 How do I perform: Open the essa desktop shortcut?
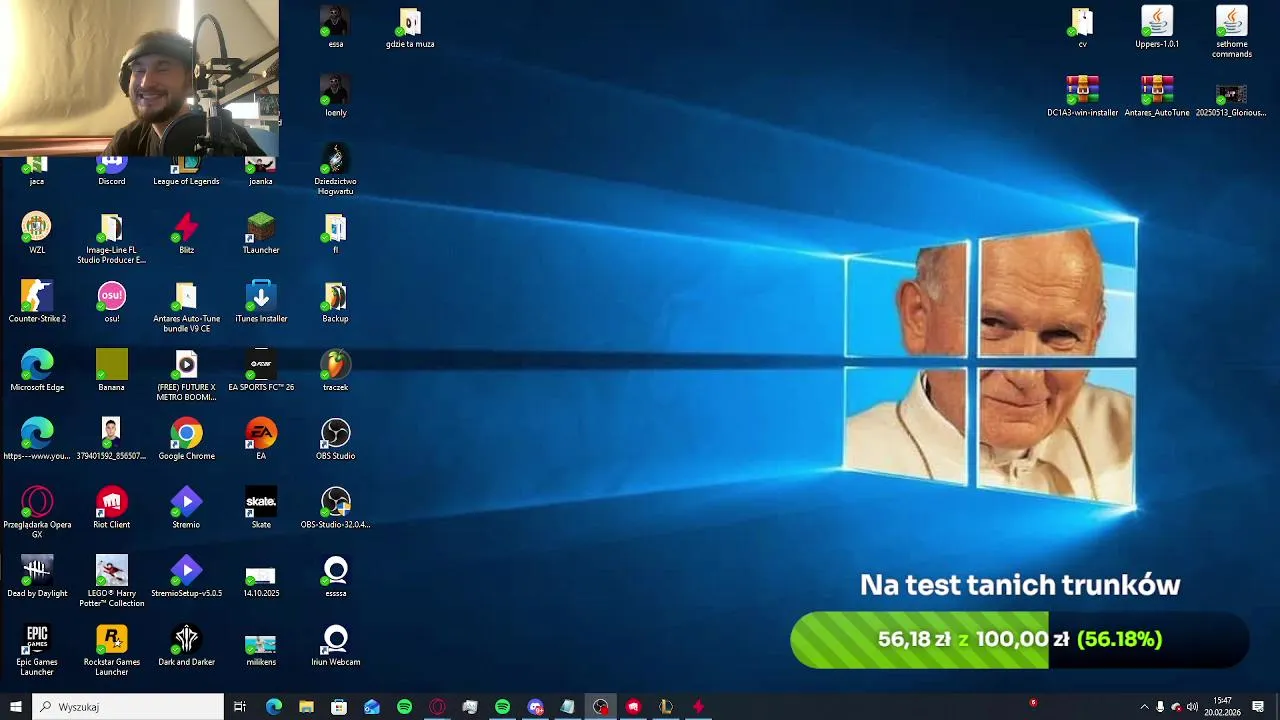click(335, 27)
